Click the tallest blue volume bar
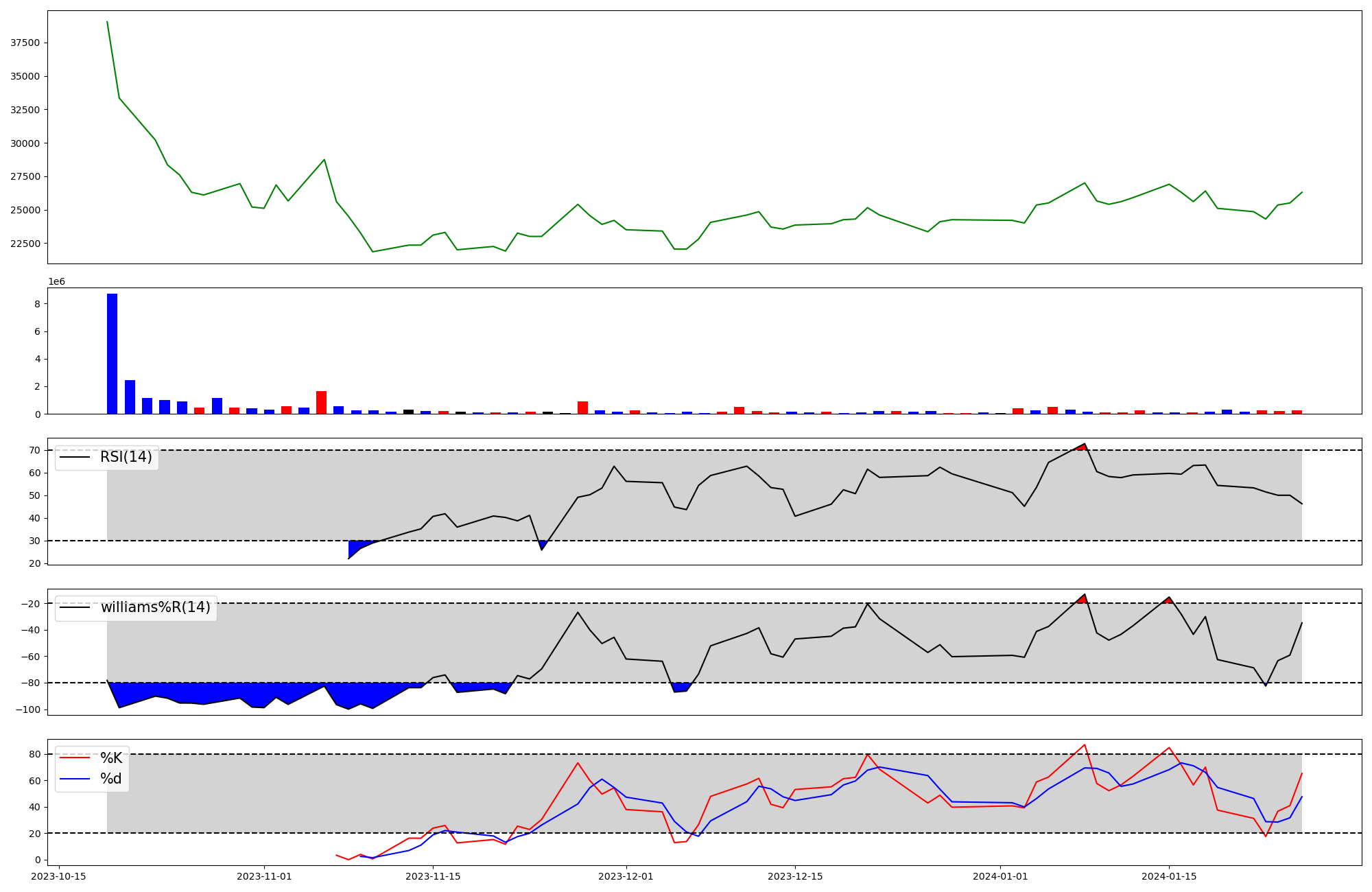Screen dimensions: 1372x892 tap(112, 353)
